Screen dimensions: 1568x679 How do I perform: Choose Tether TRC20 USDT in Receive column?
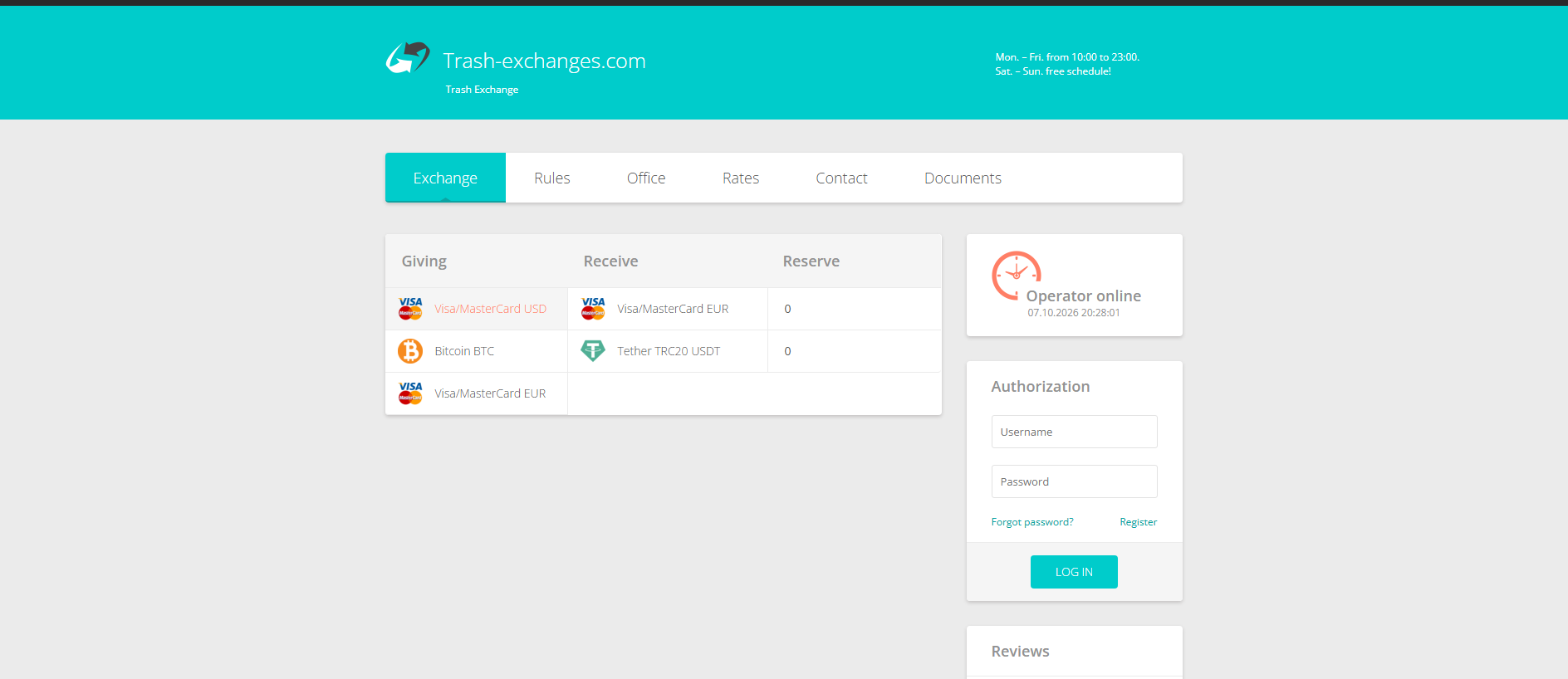coord(668,351)
